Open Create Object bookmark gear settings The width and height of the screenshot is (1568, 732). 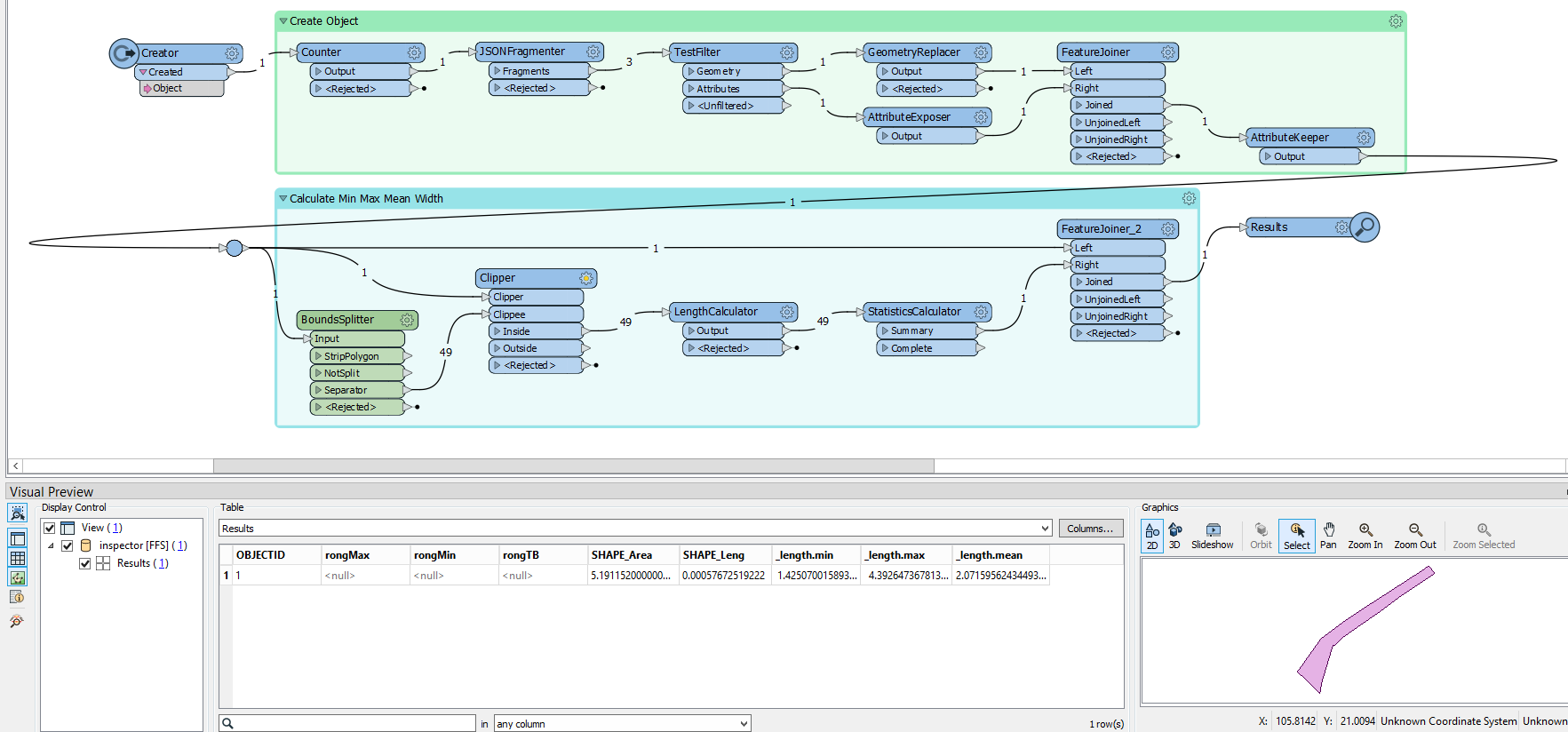(1396, 21)
